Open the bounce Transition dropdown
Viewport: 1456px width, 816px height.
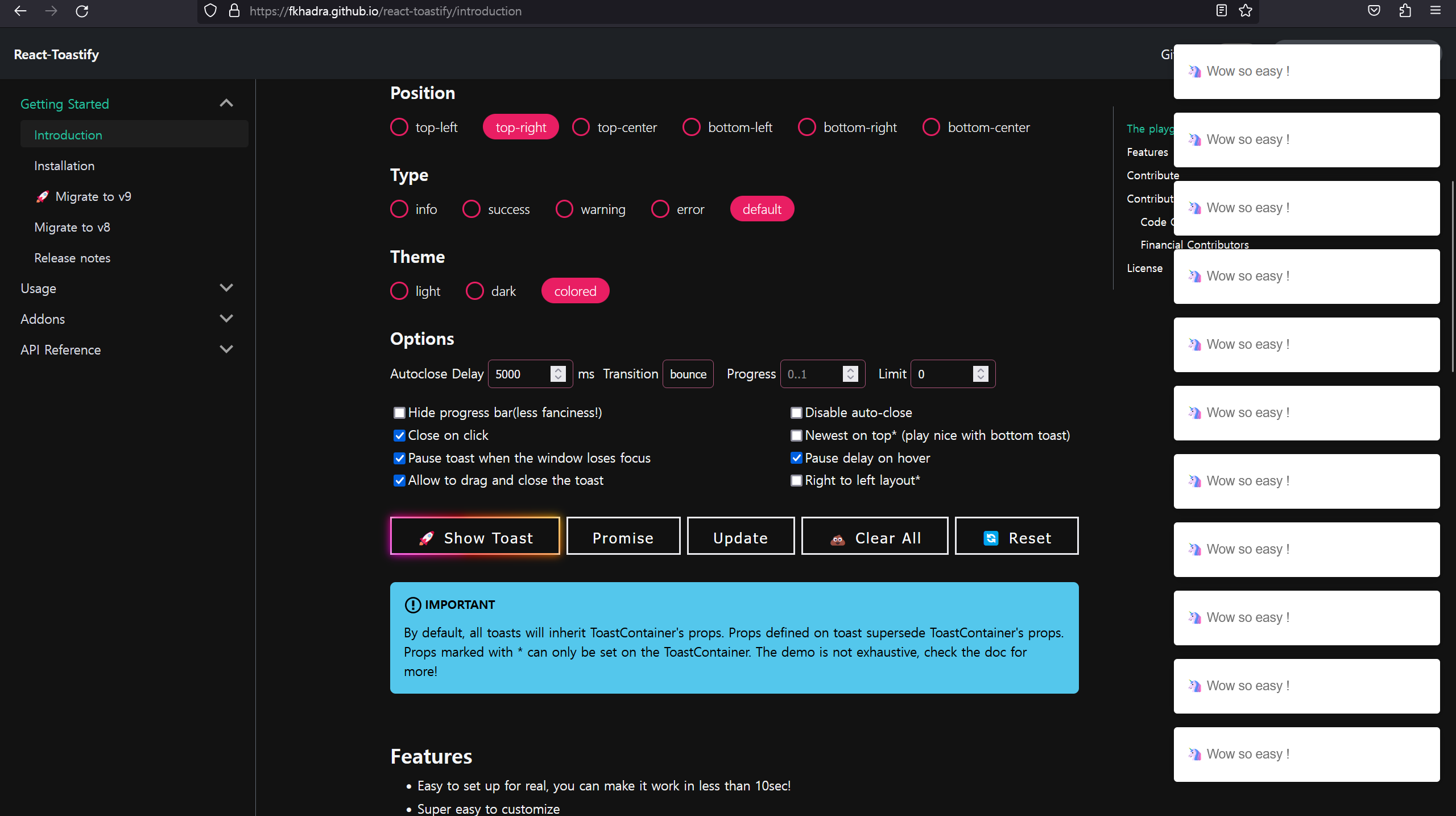[688, 374]
